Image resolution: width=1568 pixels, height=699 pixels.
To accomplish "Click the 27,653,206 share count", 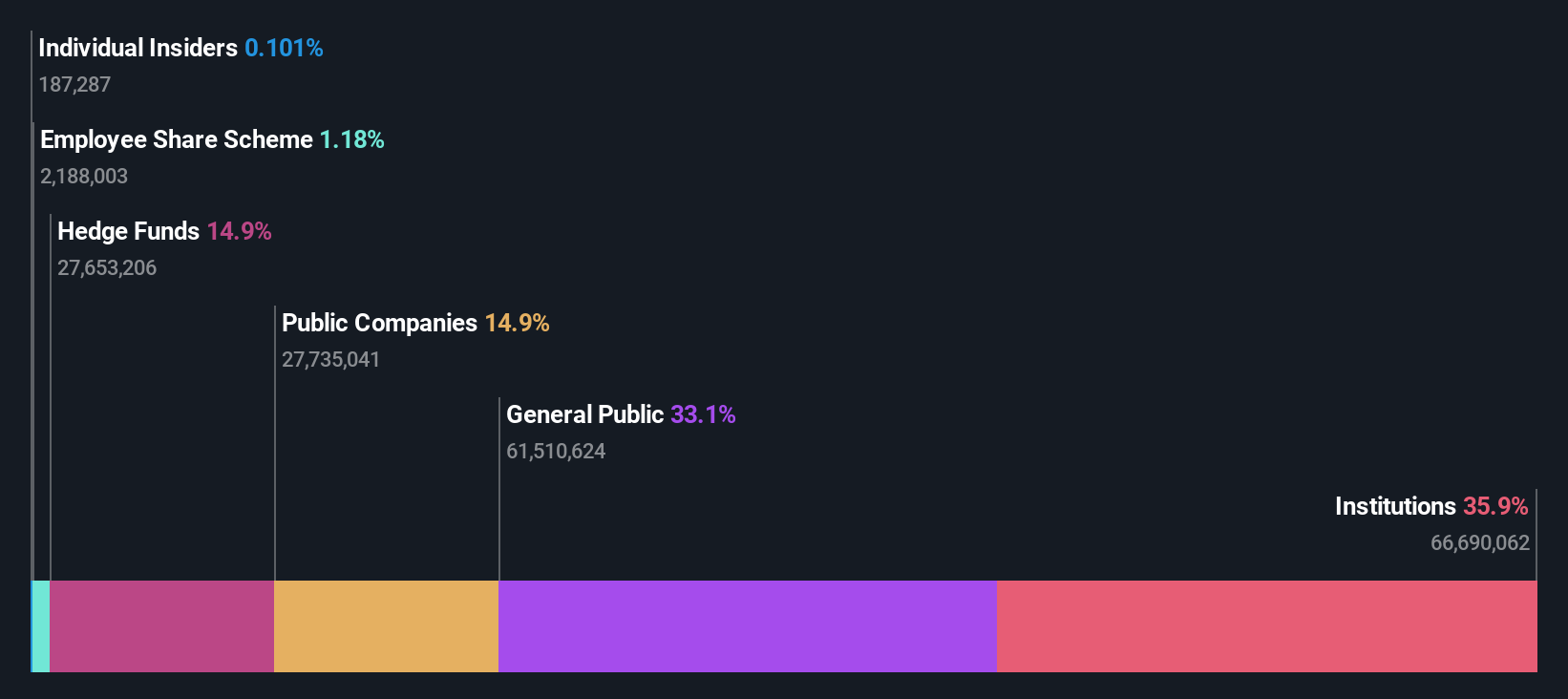I will tap(107, 268).
